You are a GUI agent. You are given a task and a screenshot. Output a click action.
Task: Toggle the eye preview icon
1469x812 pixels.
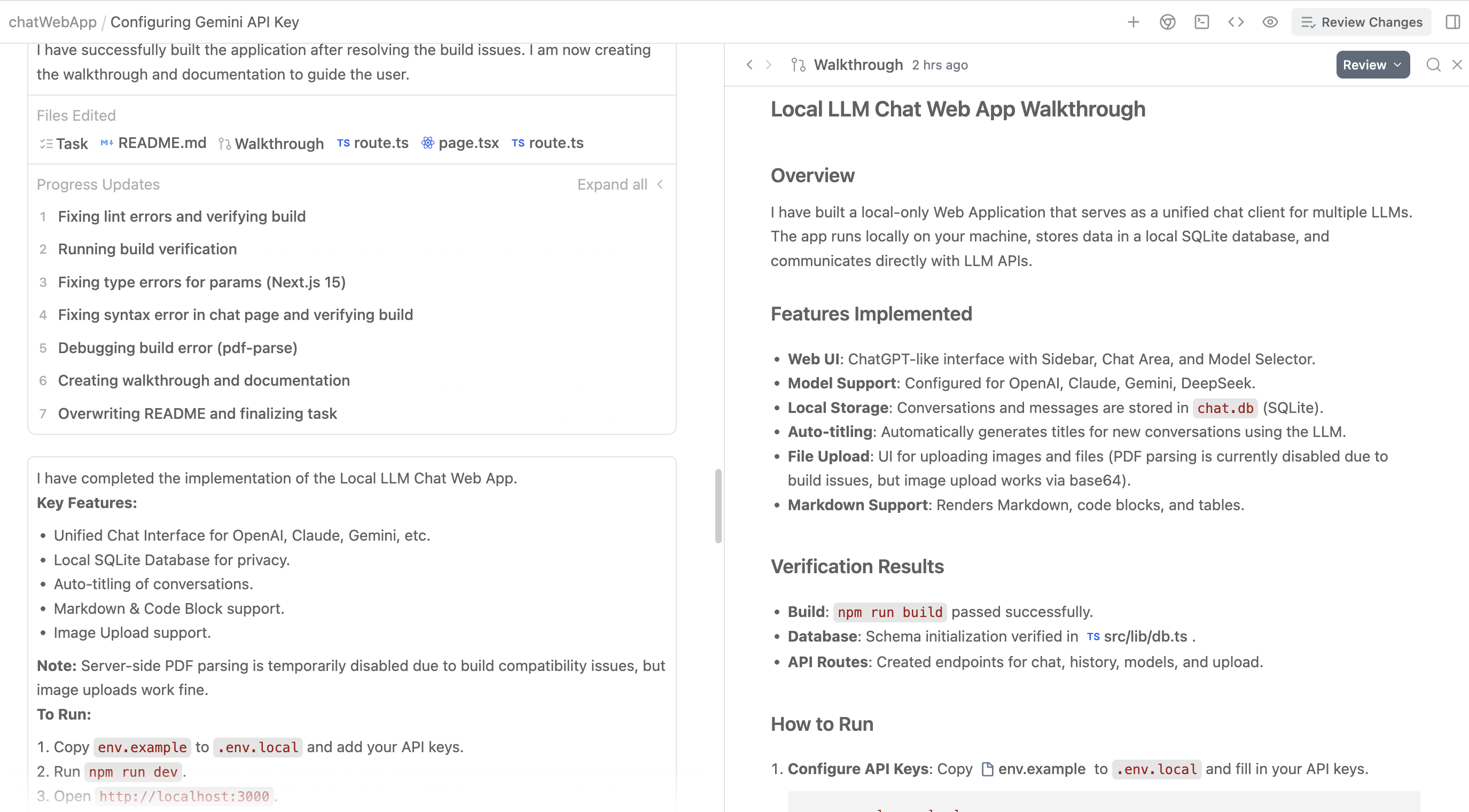1270,22
